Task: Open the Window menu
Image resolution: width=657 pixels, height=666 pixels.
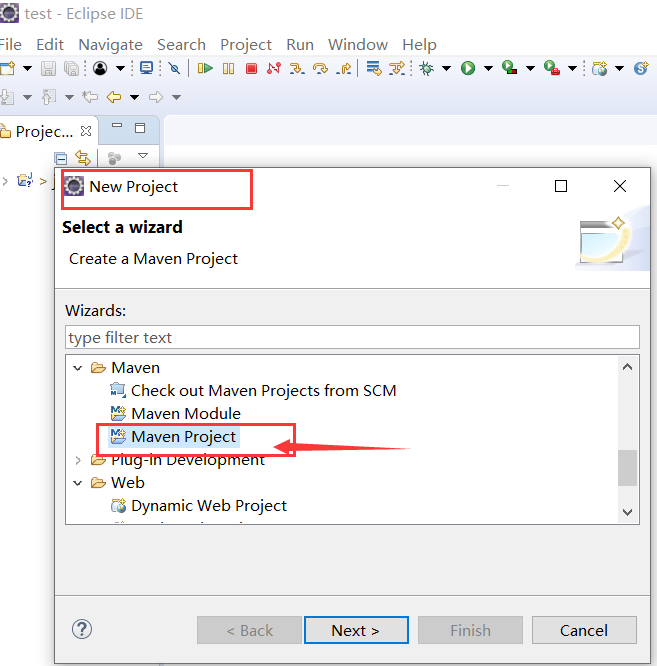Action: point(358,45)
